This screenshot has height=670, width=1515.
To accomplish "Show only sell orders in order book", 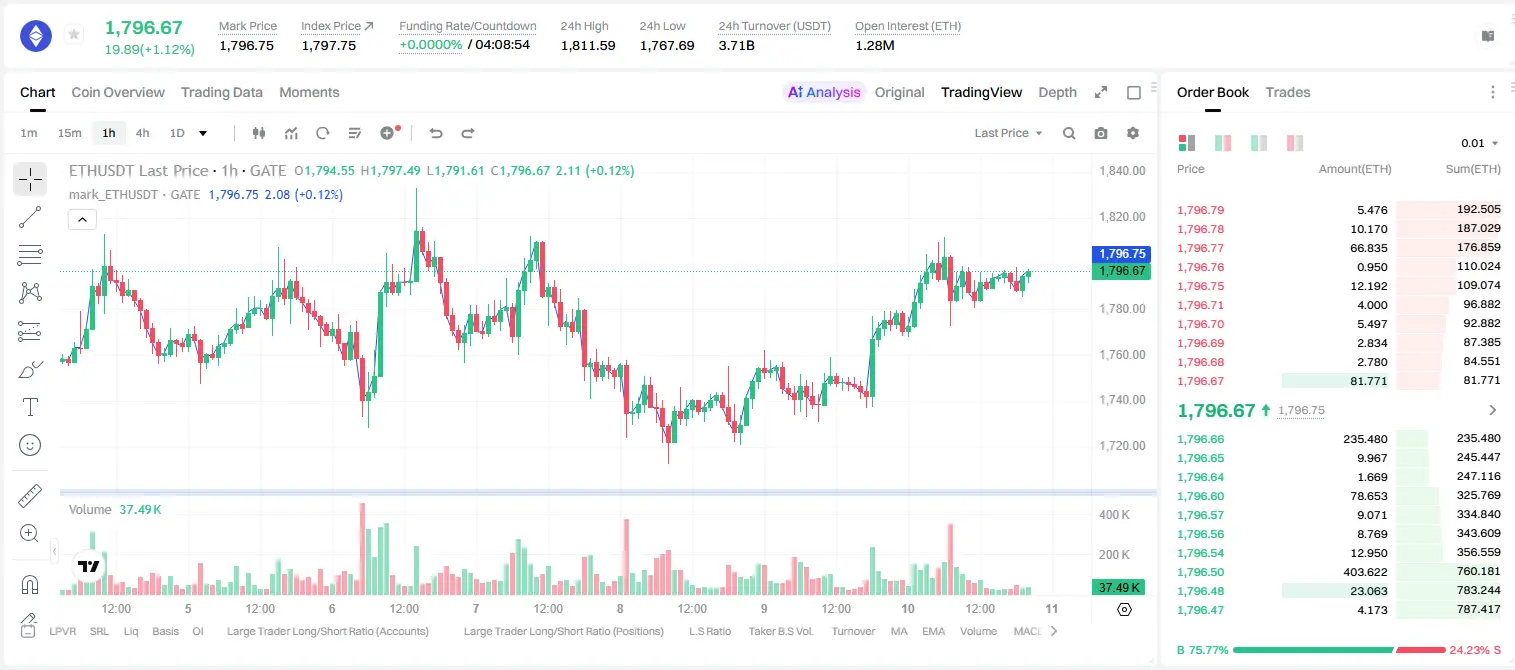I will click(1295, 143).
